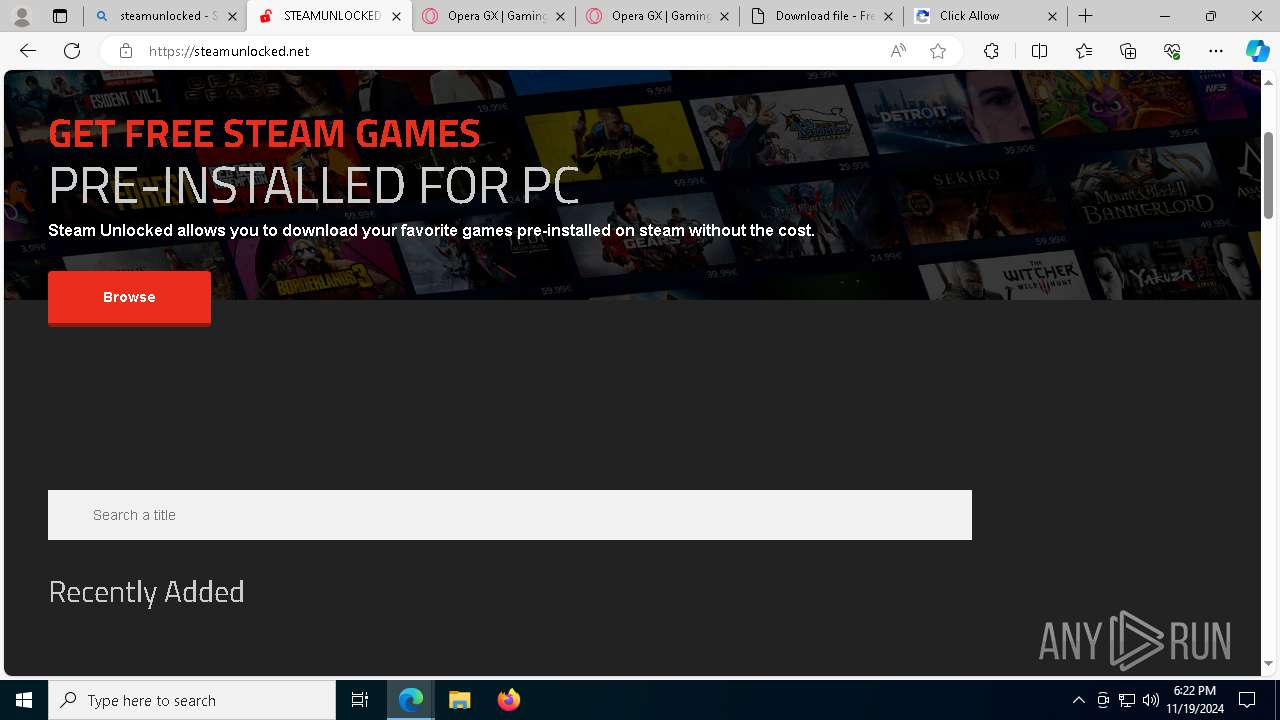Toggle split screen view icon
The height and width of the screenshot is (720, 1280).
tap(1039, 51)
